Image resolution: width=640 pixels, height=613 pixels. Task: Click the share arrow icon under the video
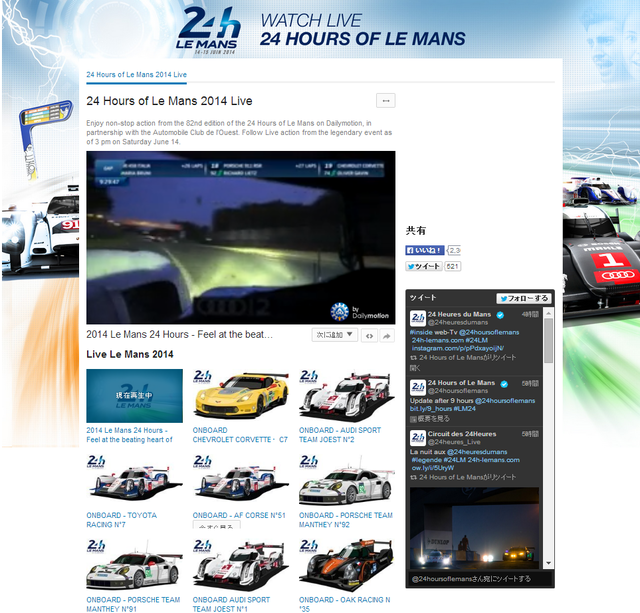pyautogui.click(x=387, y=335)
